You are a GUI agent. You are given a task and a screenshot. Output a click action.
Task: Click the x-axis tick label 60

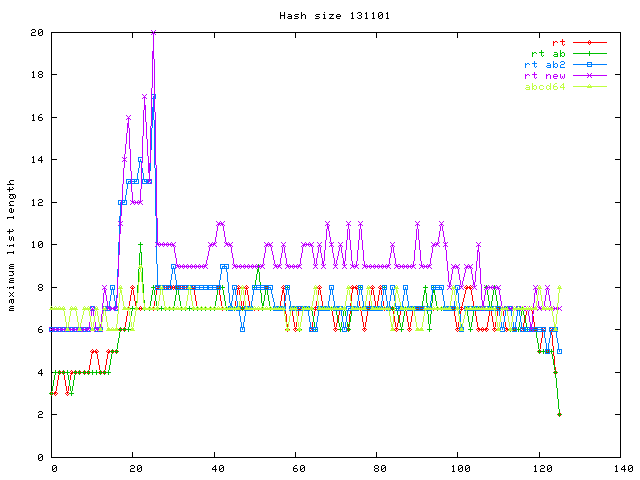[x=299, y=469]
